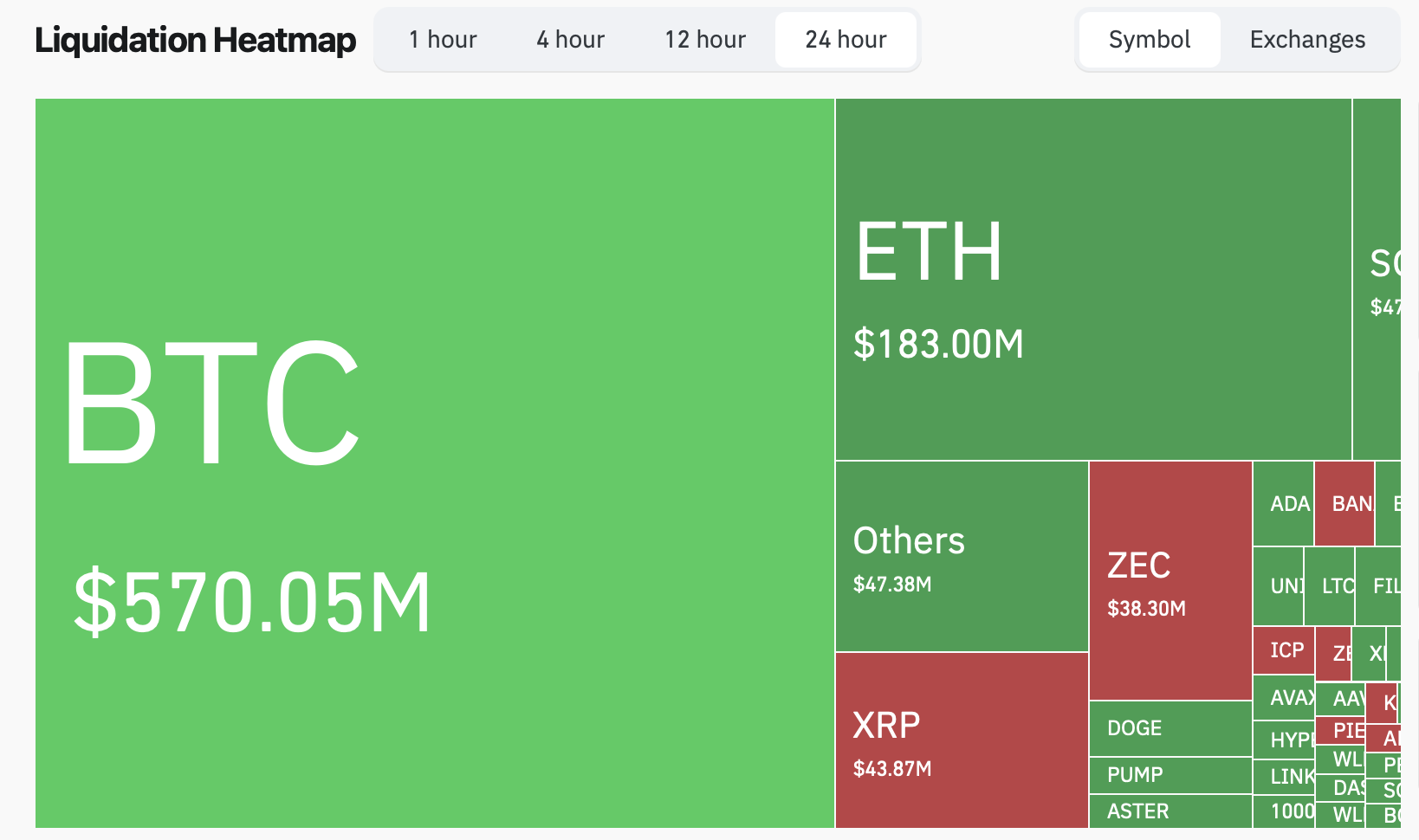Select the LTC heatmap tile
Viewport: 1419px width, 840px height.
[x=1330, y=586]
